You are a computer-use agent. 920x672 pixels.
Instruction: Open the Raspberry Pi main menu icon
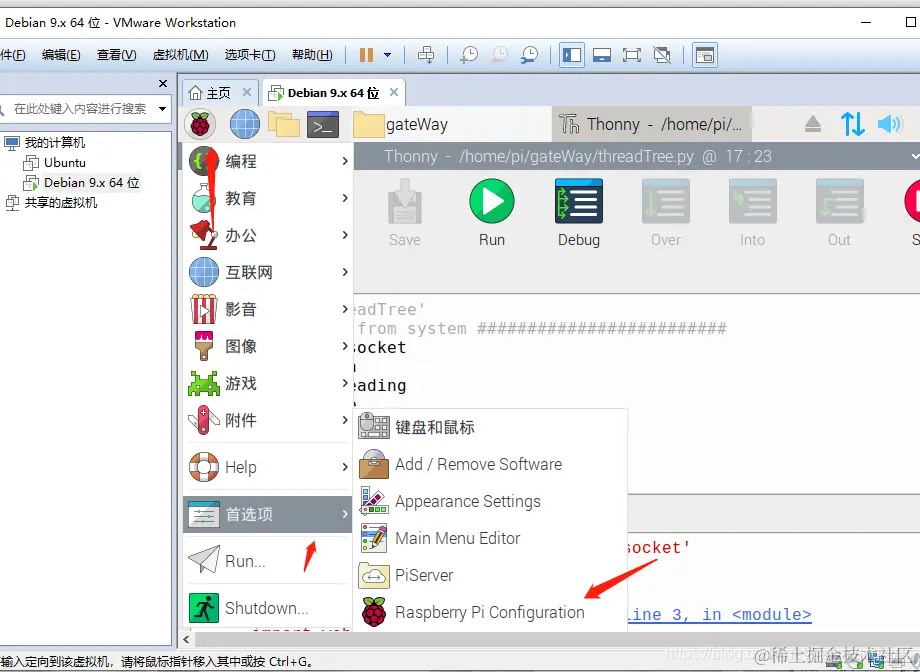click(x=199, y=124)
